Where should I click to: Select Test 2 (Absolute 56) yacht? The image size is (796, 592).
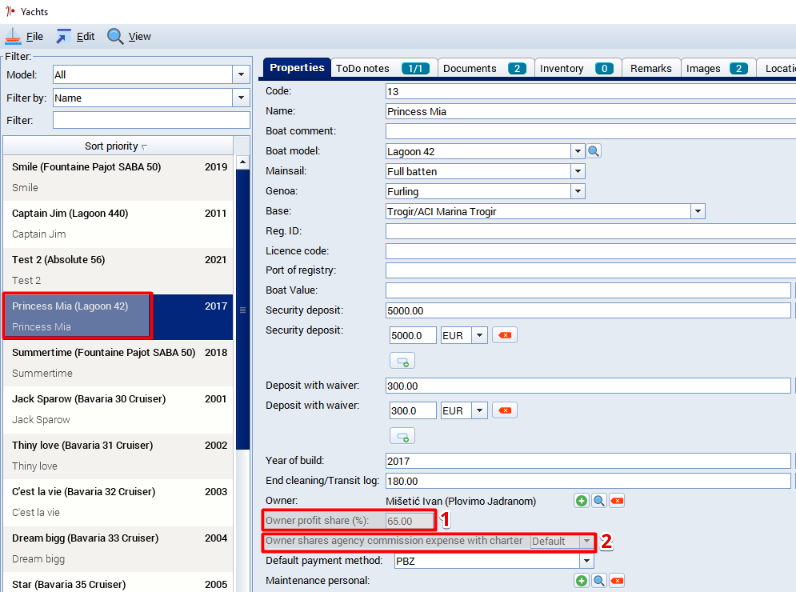118,270
